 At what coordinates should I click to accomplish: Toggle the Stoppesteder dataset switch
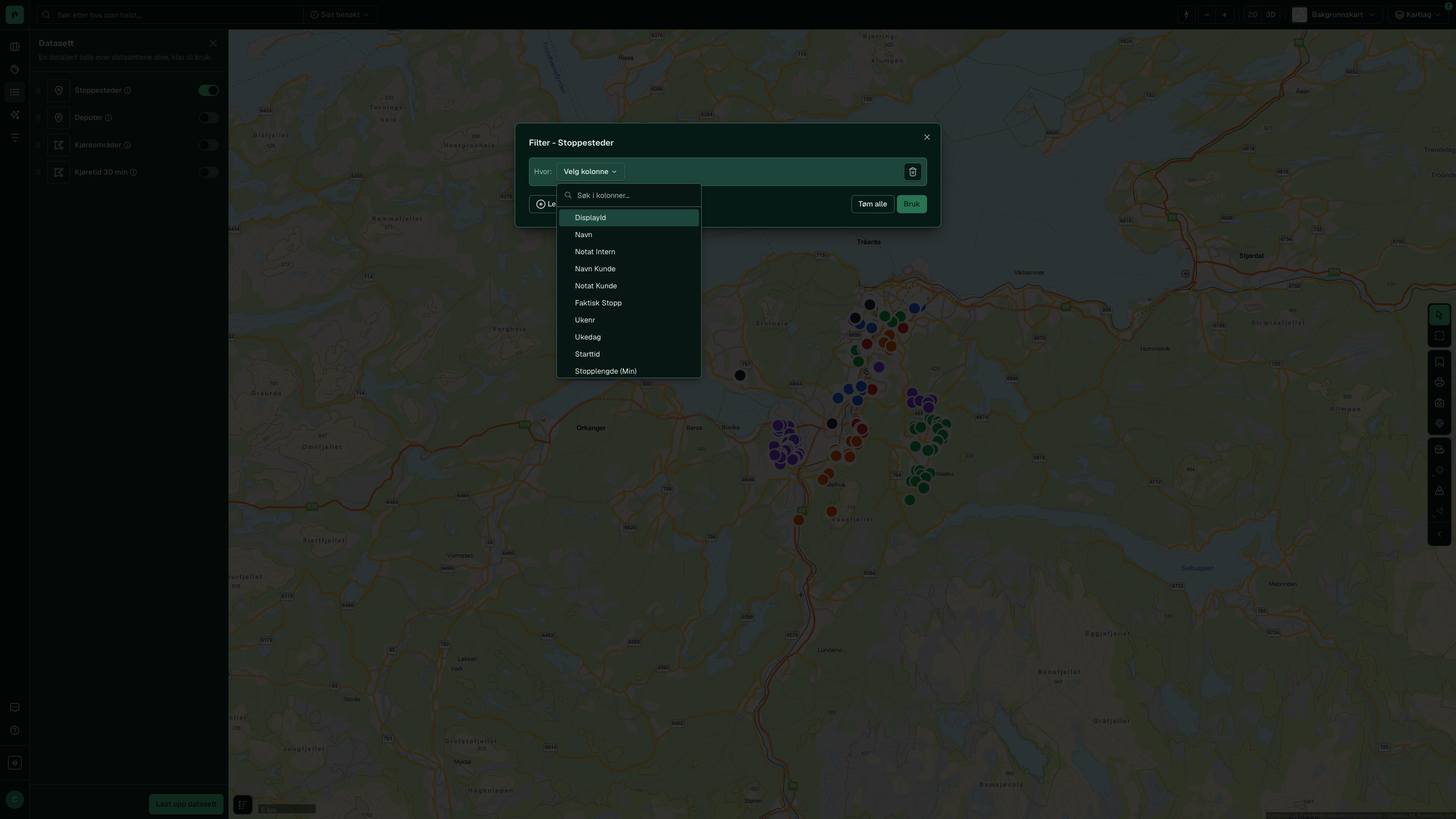tap(209, 90)
